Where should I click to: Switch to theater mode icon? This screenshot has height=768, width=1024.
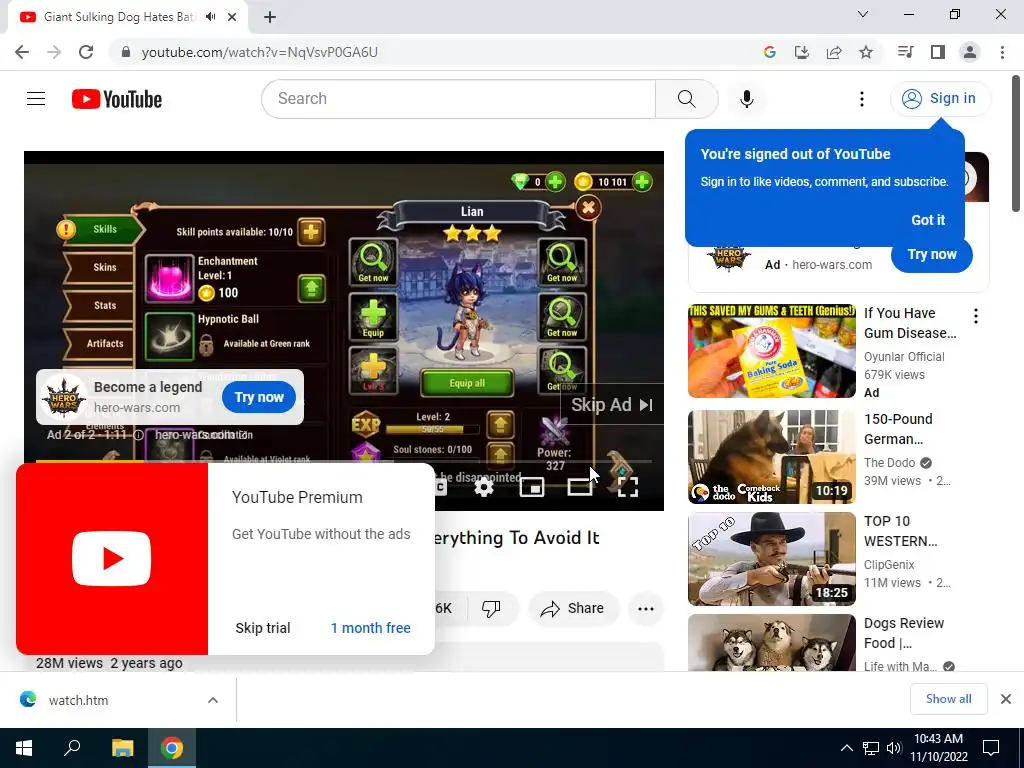click(x=580, y=487)
